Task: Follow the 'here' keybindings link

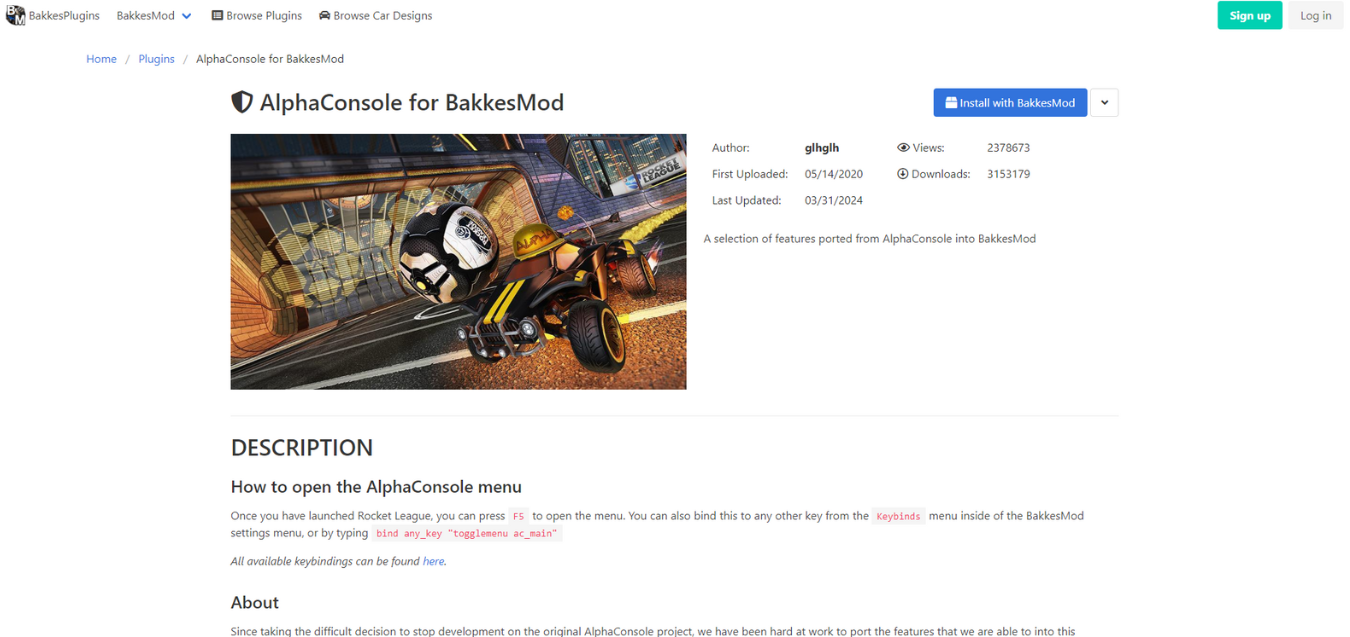Action: pyautogui.click(x=433, y=561)
